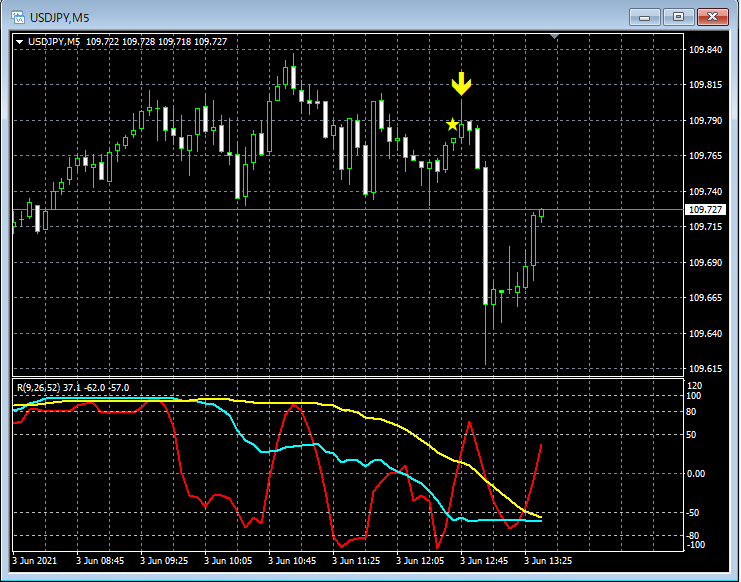Click the chart shift triangle marker
This screenshot has width=741, height=582.
554,36
